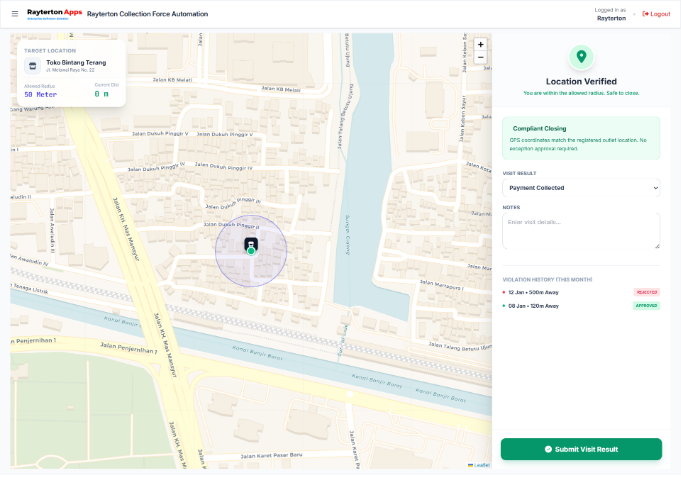Click the green location pin verified icon
The width and height of the screenshot is (681, 477).
click(581, 57)
